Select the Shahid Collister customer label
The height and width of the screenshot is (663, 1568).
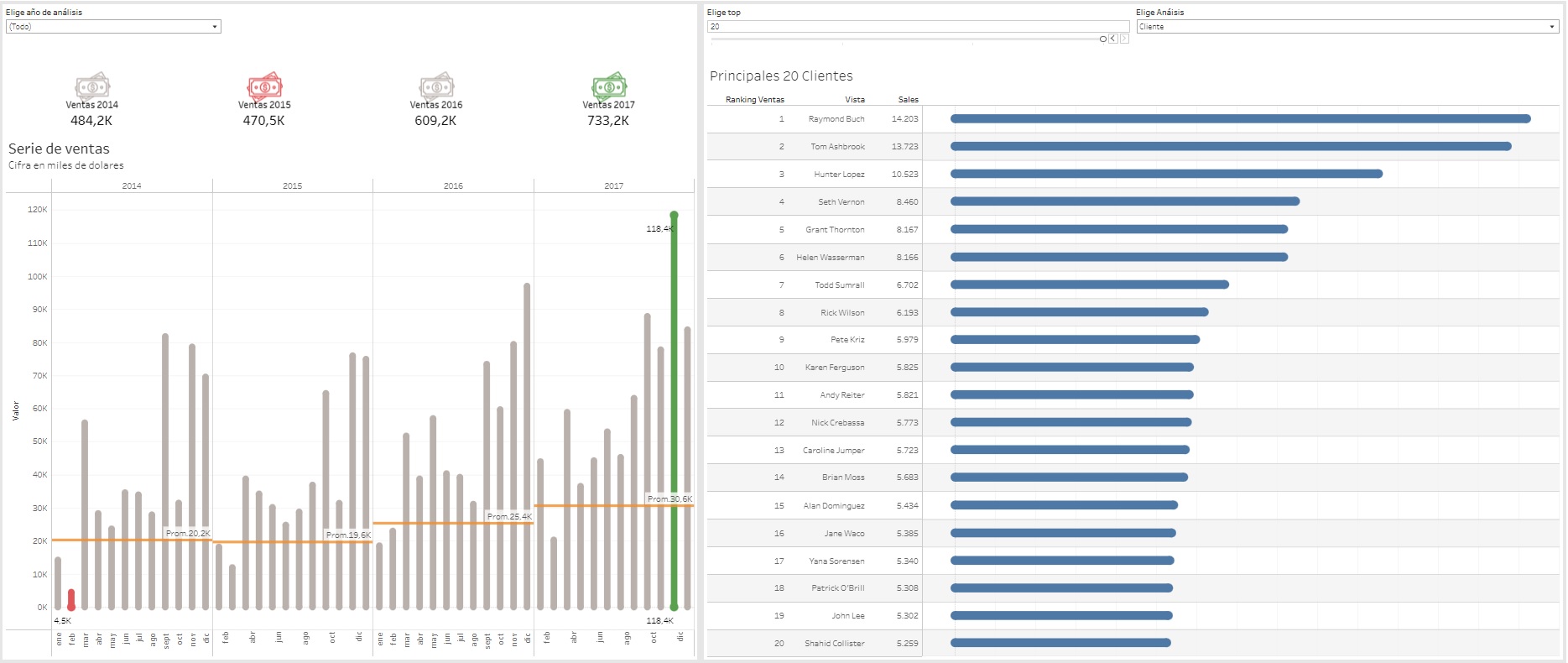834,644
